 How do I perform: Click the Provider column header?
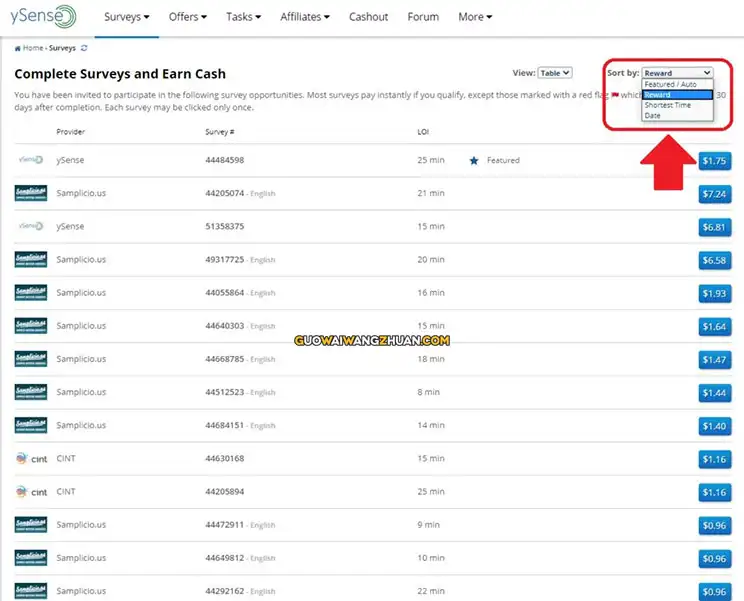[x=71, y=132]
